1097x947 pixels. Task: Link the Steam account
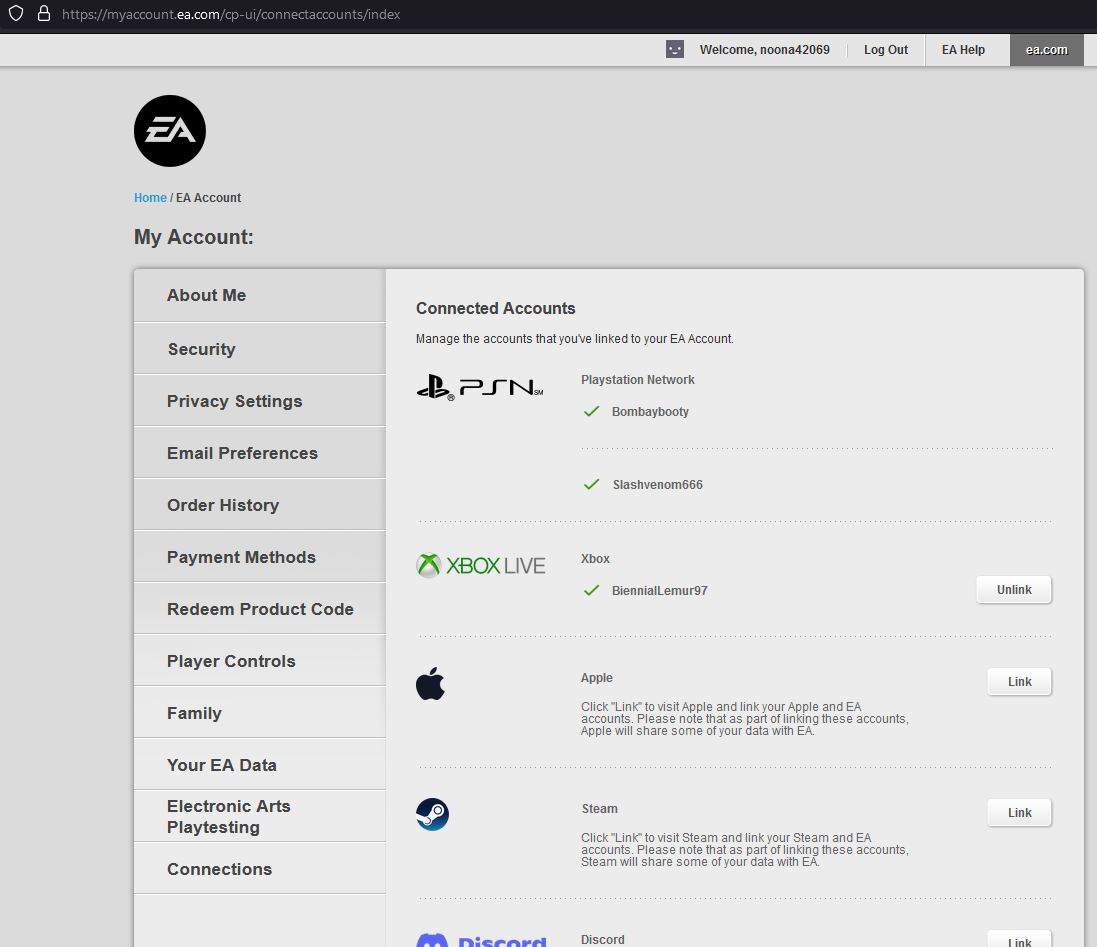click(1019, 812)
